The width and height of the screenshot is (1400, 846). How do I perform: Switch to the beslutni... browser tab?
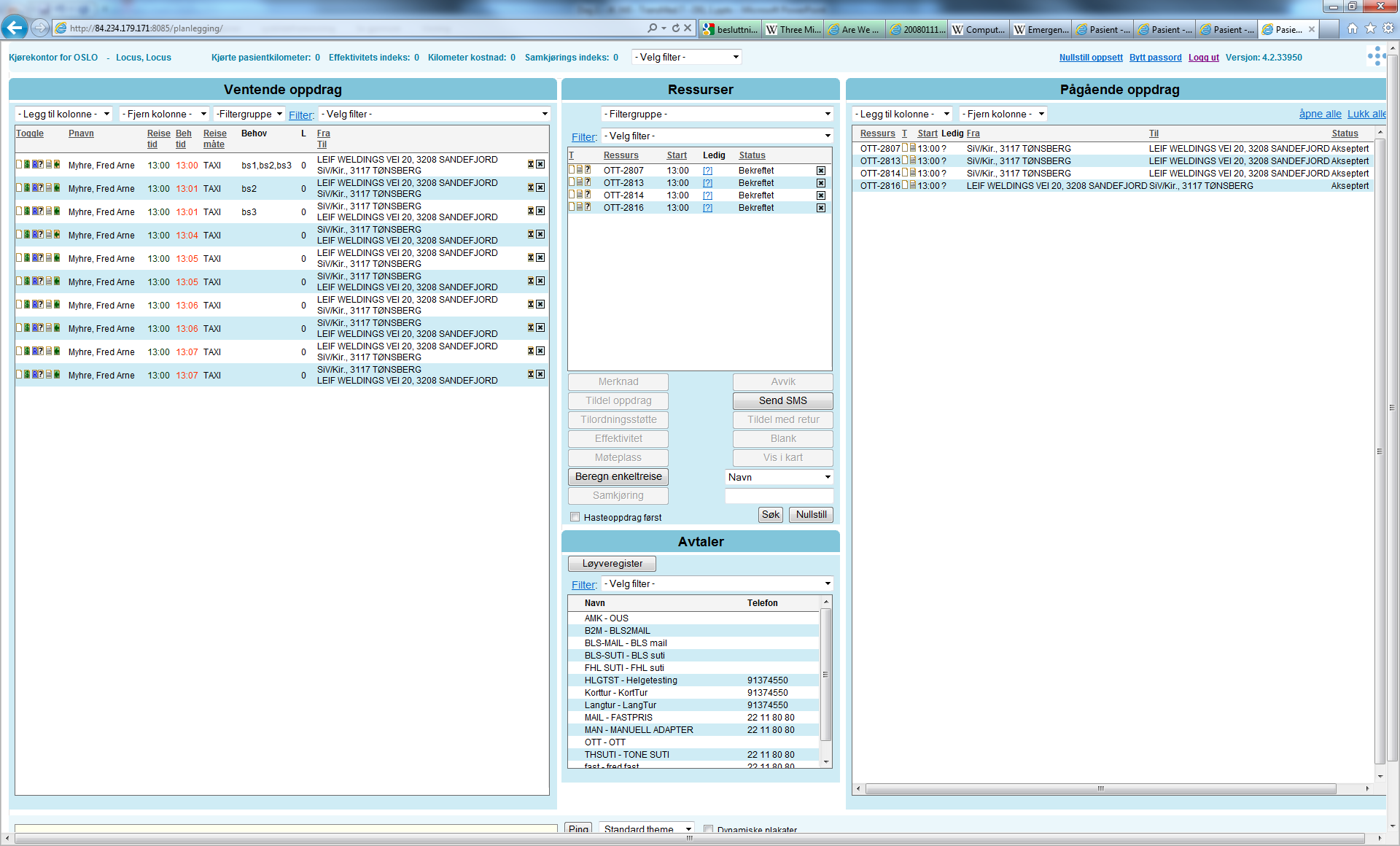[x=730, y=29]
